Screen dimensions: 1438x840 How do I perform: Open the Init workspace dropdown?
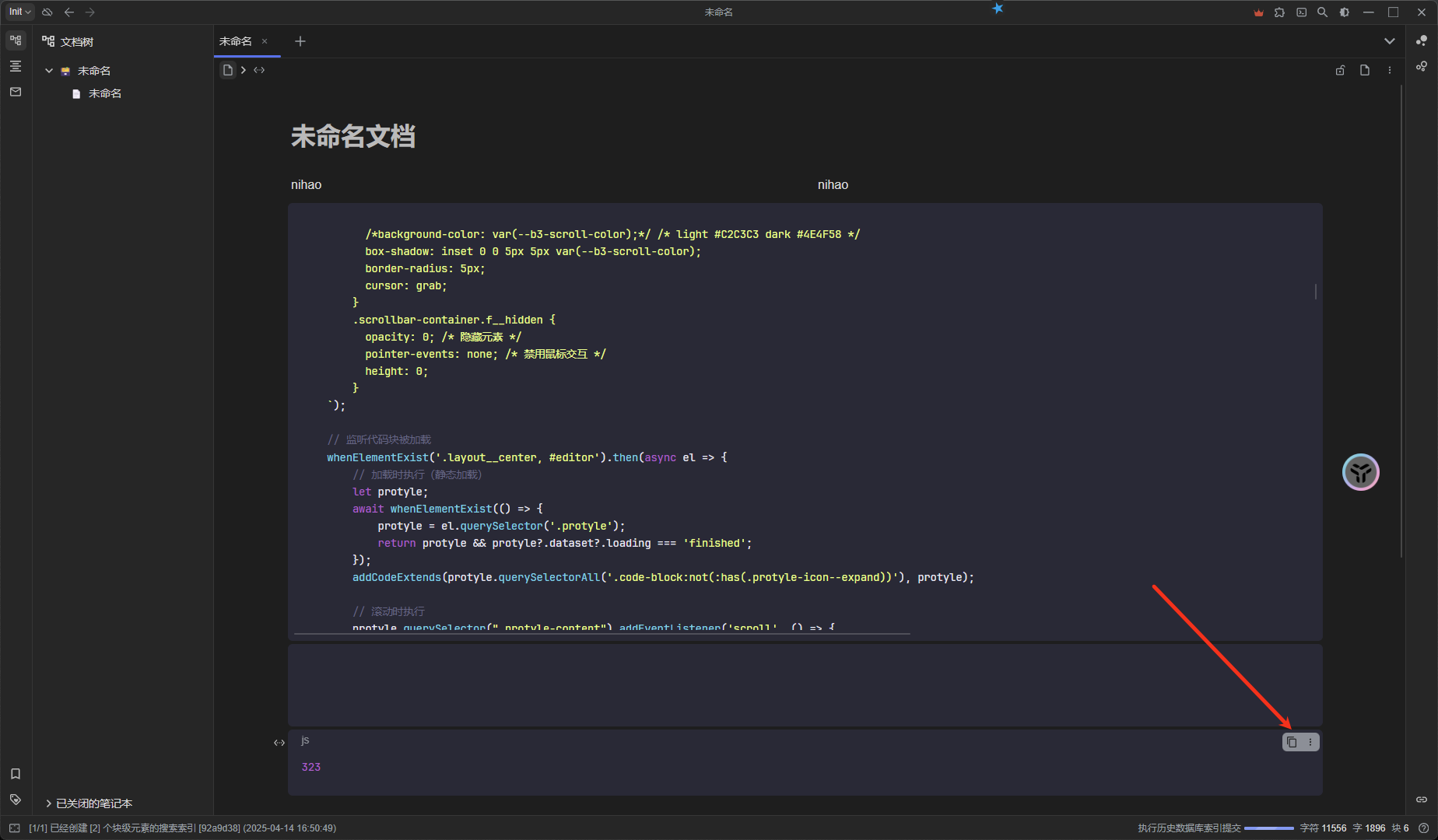[19, 12]
